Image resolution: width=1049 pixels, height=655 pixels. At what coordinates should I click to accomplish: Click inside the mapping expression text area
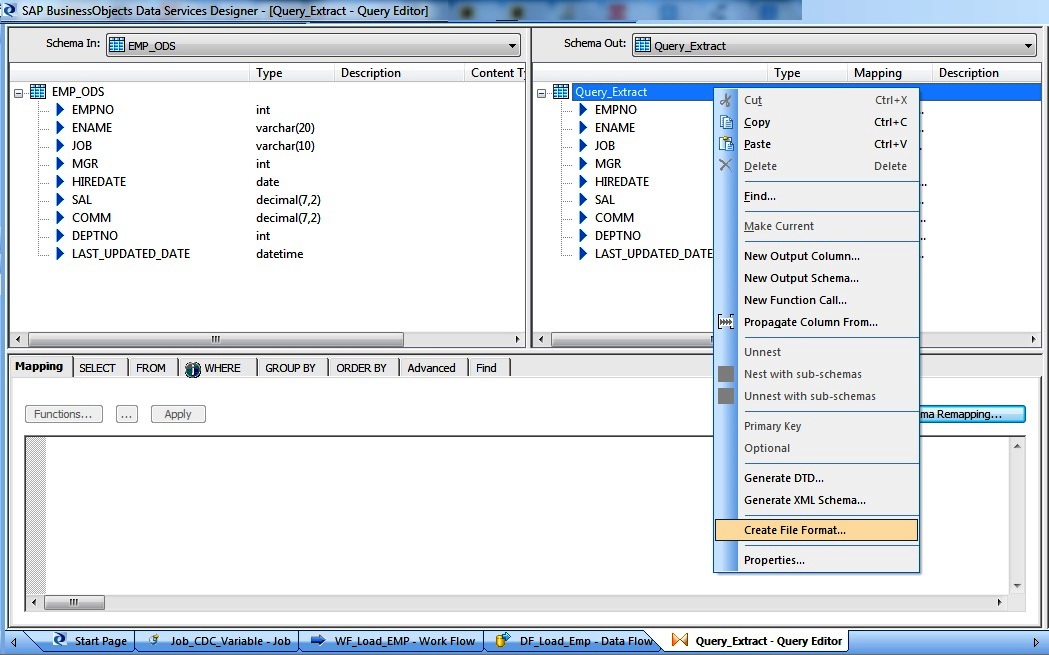pyautogui.click(x=528, y=515)
